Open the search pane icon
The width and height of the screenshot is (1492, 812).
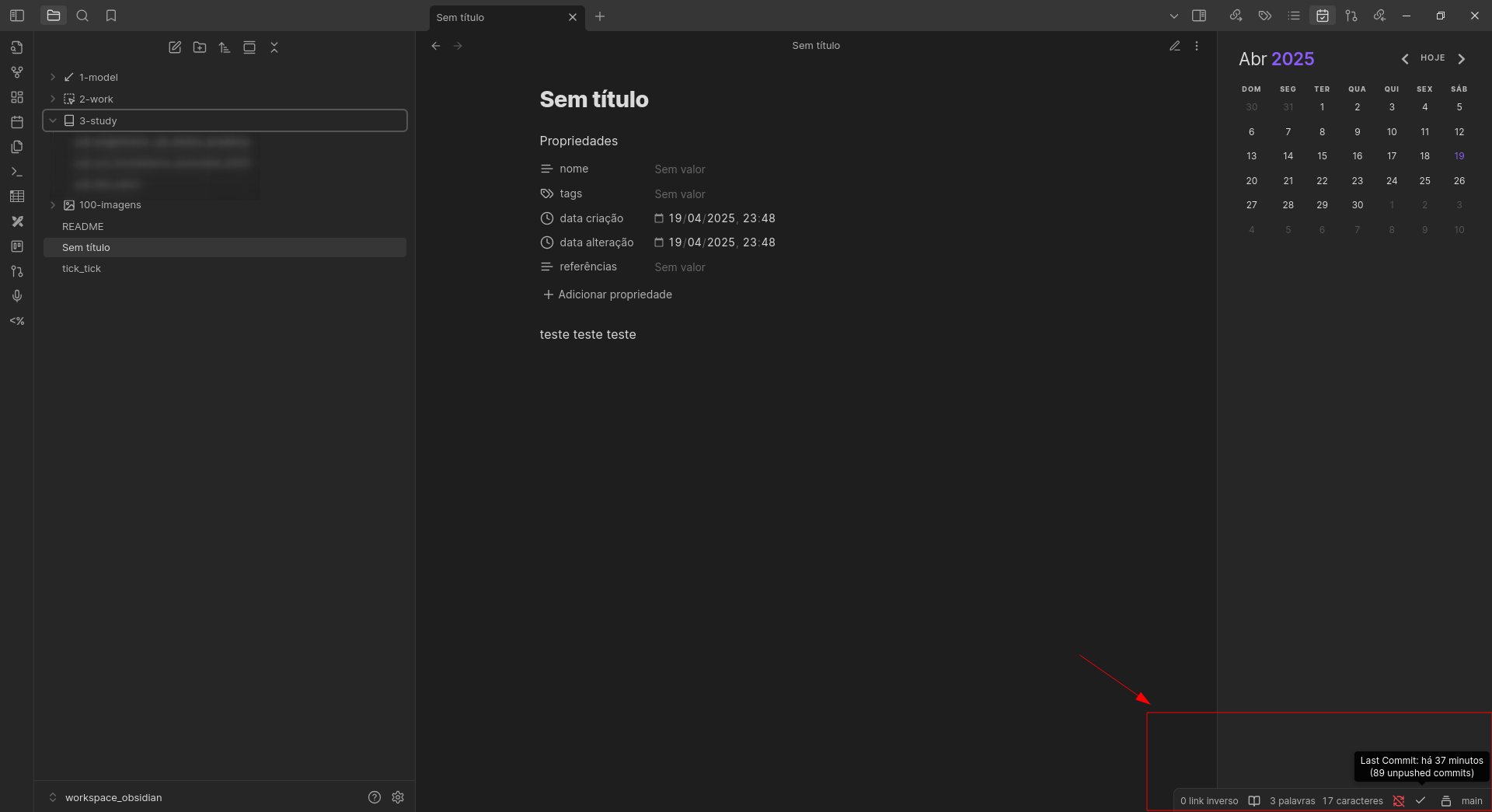point(82,16)
